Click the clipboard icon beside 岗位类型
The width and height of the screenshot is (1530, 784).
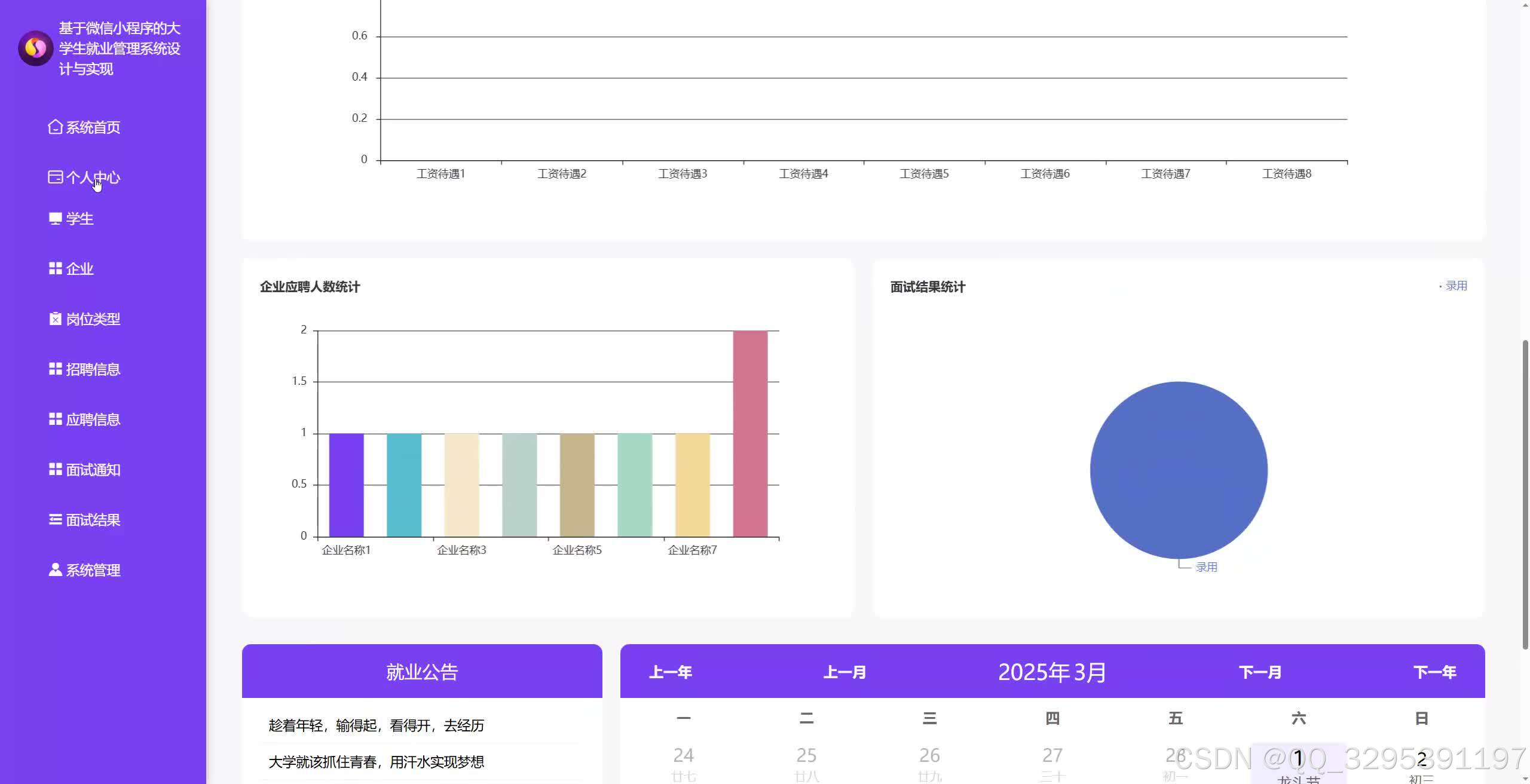pyautogui.click(x=55, y=319)
